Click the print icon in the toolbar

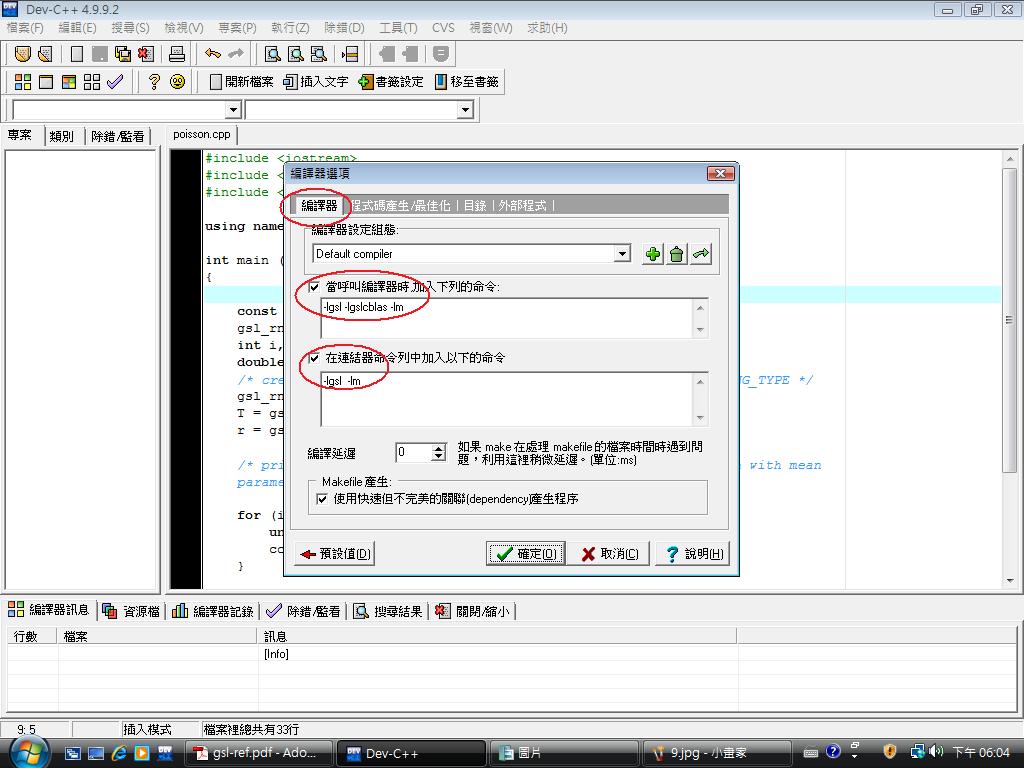pyautogui.click(x=177, y=54)
